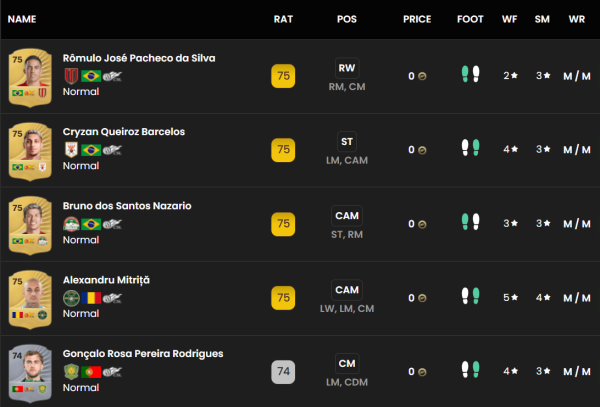Click the POS column header
Viewport: 600px width, 407px height.
click(x=347, y=19)
